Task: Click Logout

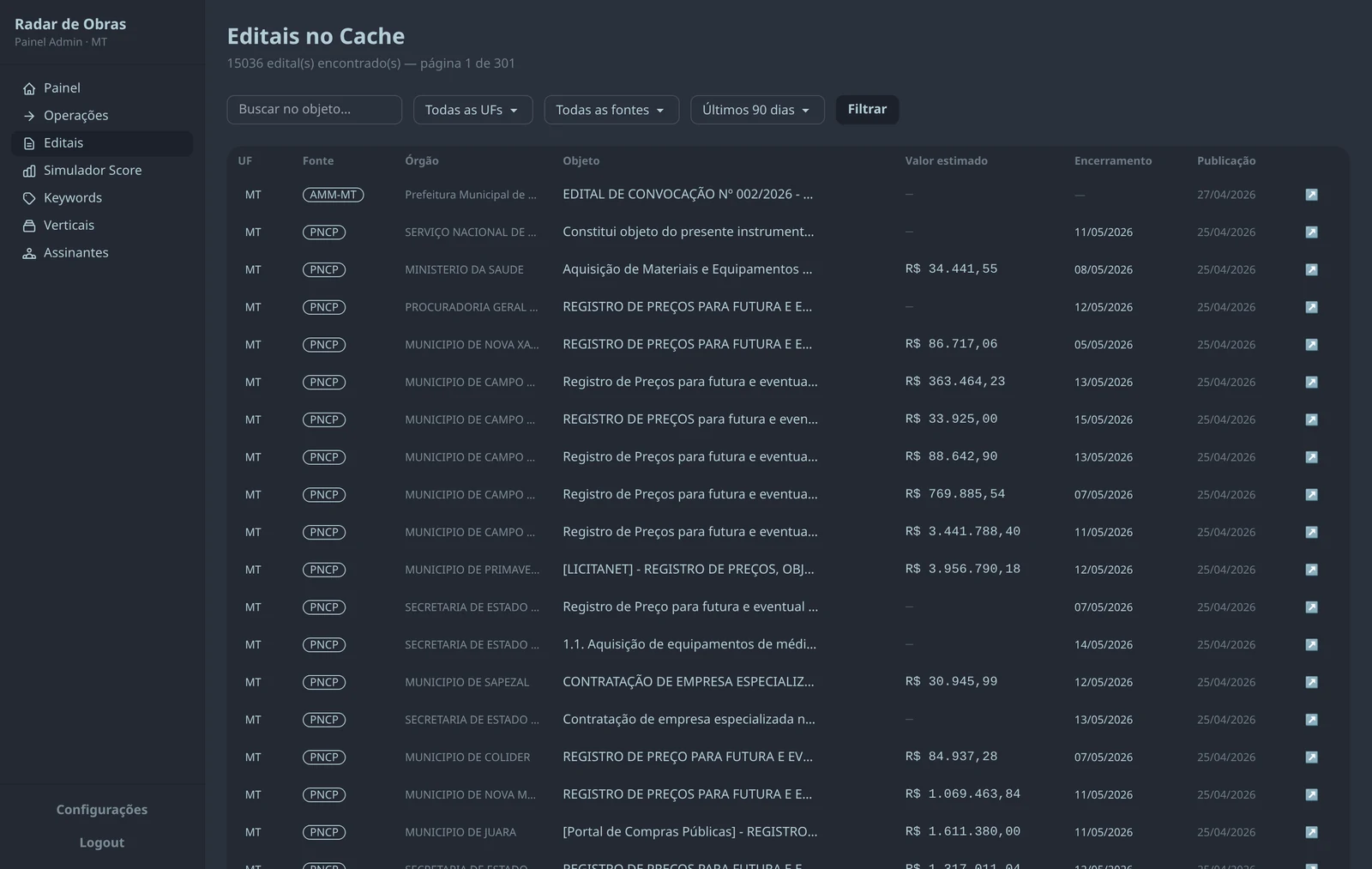Action: pos(102,843)
